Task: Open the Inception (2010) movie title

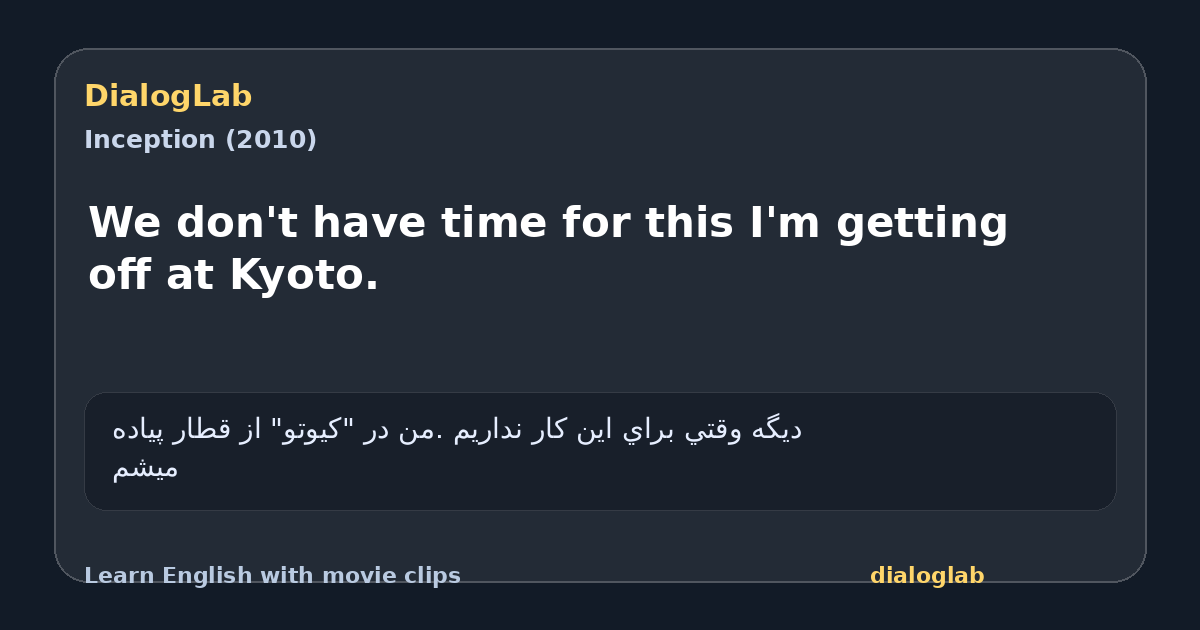Action: [200, 140]
